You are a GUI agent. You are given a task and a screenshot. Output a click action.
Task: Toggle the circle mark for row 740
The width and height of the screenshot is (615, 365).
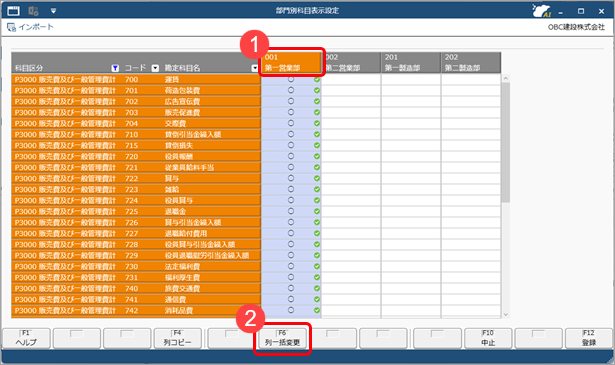point(291,288)
